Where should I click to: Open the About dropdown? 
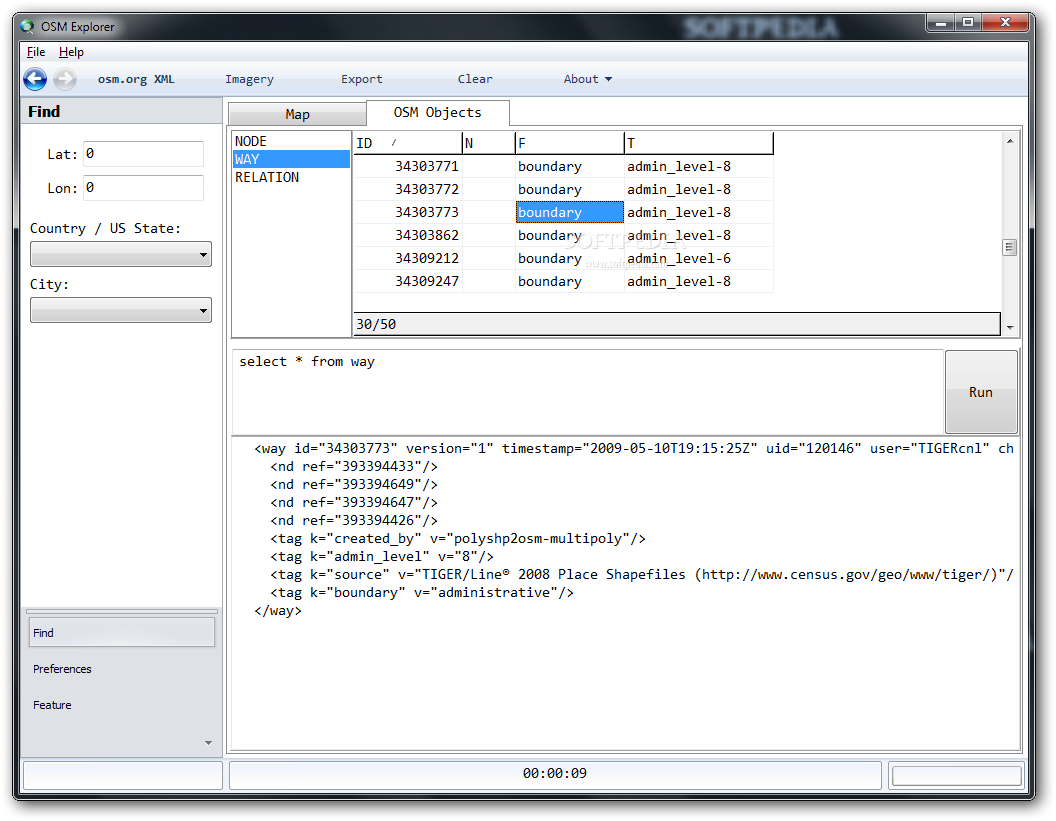point(587,79)
